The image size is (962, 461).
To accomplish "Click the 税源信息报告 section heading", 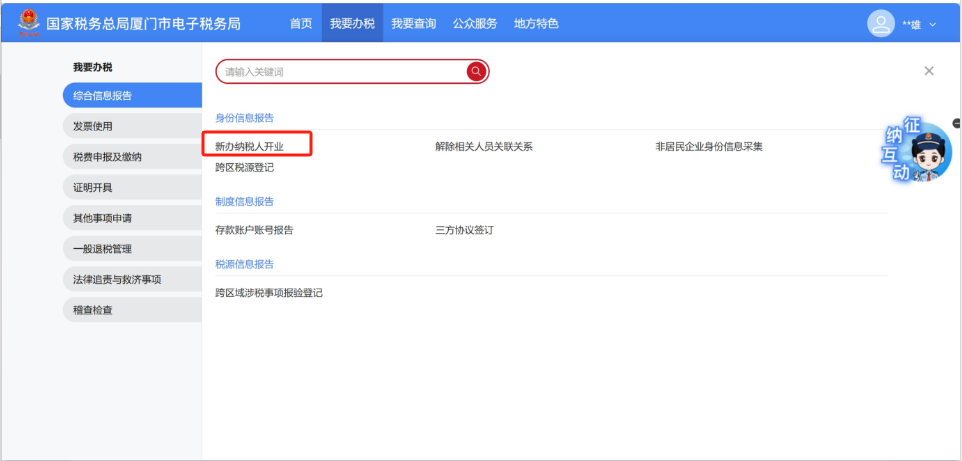I will tap(244, 264).
